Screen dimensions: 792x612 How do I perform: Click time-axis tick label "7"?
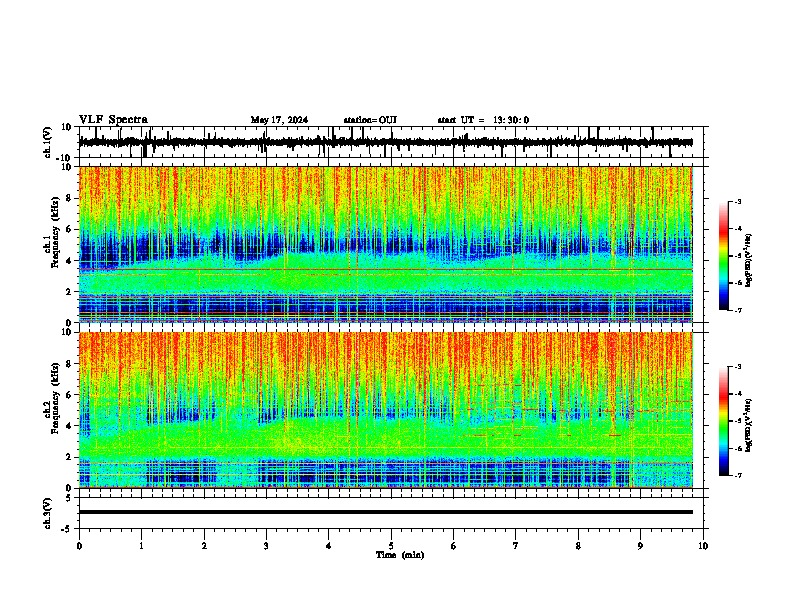coord(516,546)
